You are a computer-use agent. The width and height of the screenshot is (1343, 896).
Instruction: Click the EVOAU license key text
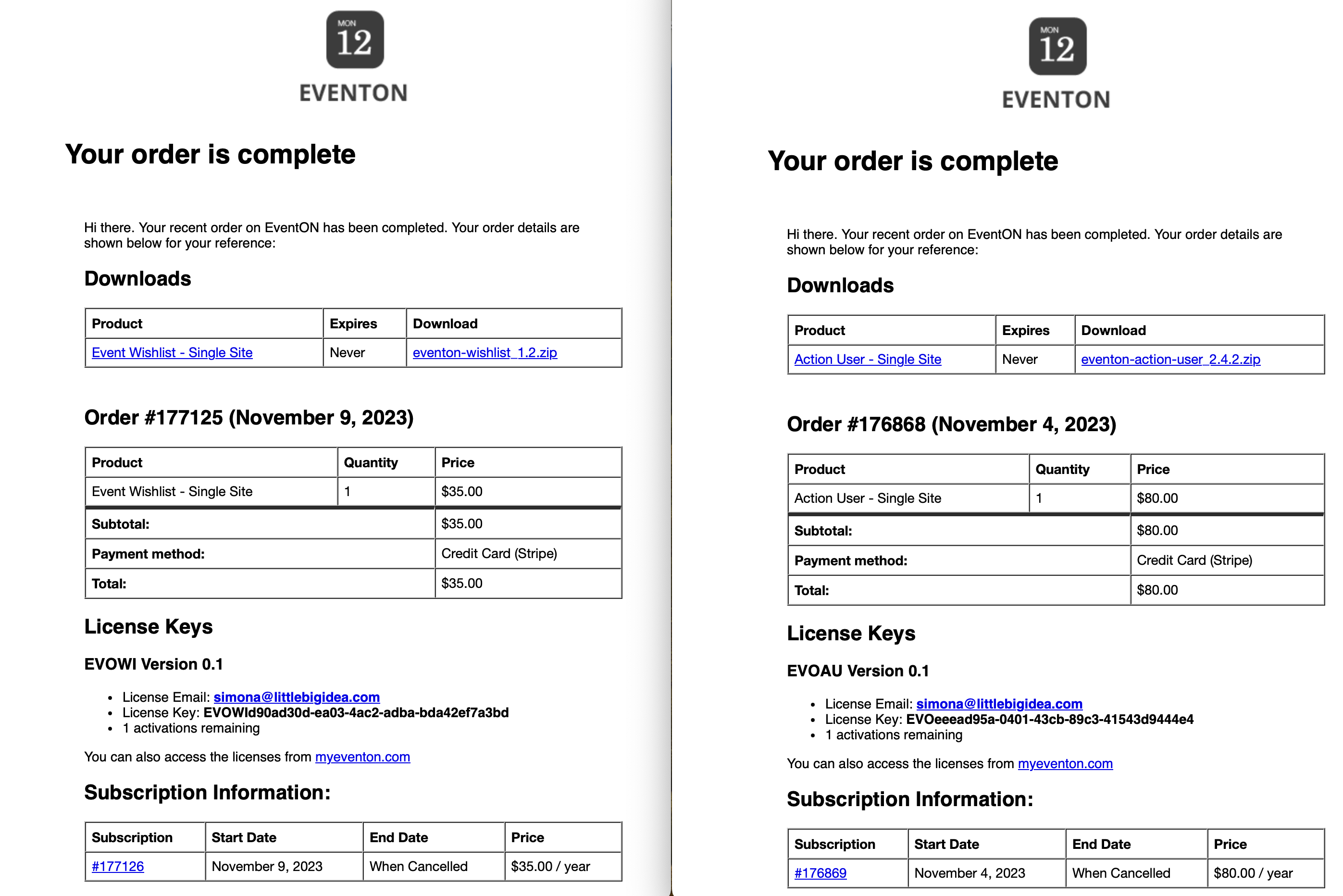[1050, 720]
